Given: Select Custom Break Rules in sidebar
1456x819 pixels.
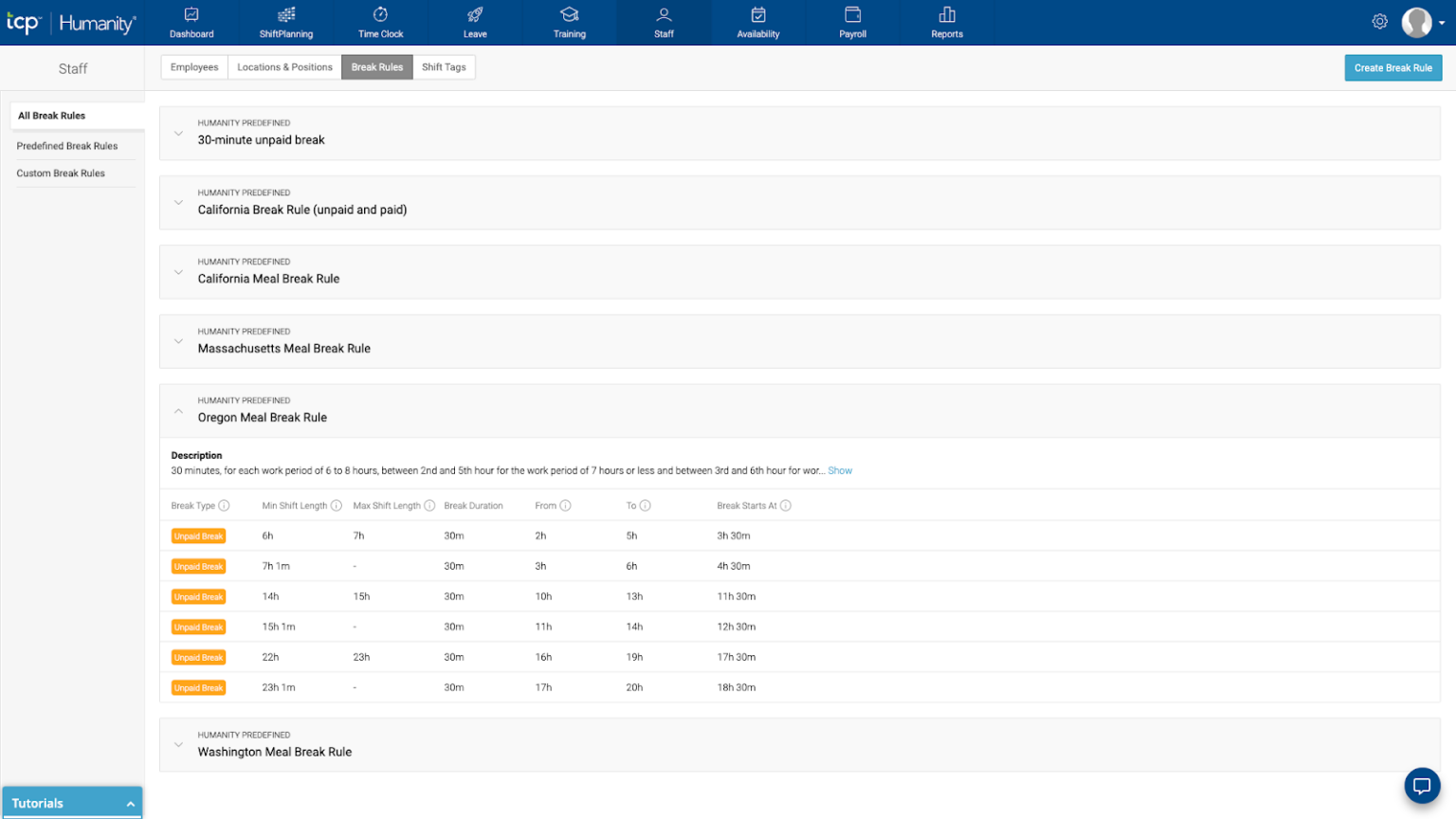Looking at the screenshot, I should point(61,173).
